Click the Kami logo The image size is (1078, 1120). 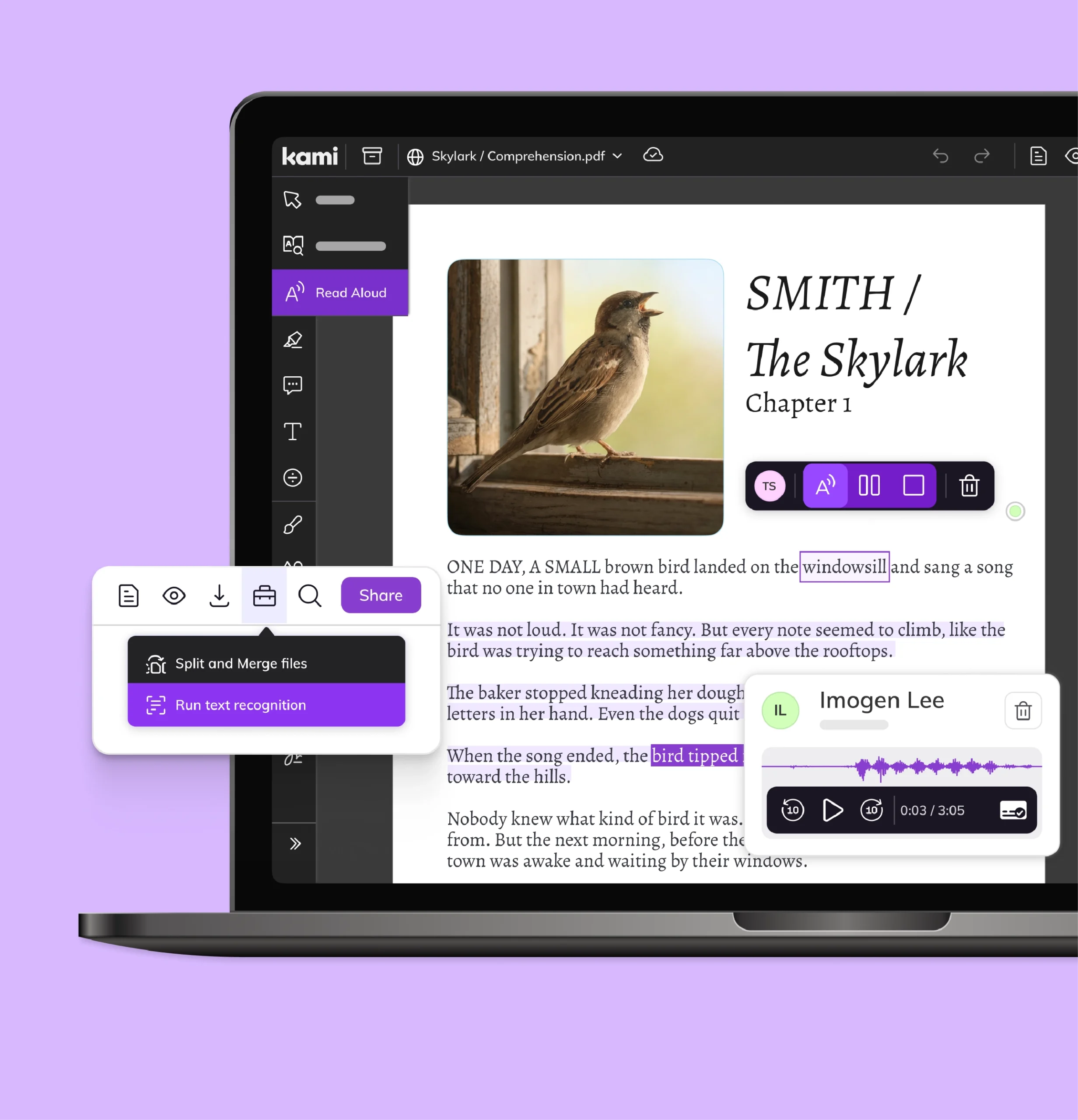310,156
